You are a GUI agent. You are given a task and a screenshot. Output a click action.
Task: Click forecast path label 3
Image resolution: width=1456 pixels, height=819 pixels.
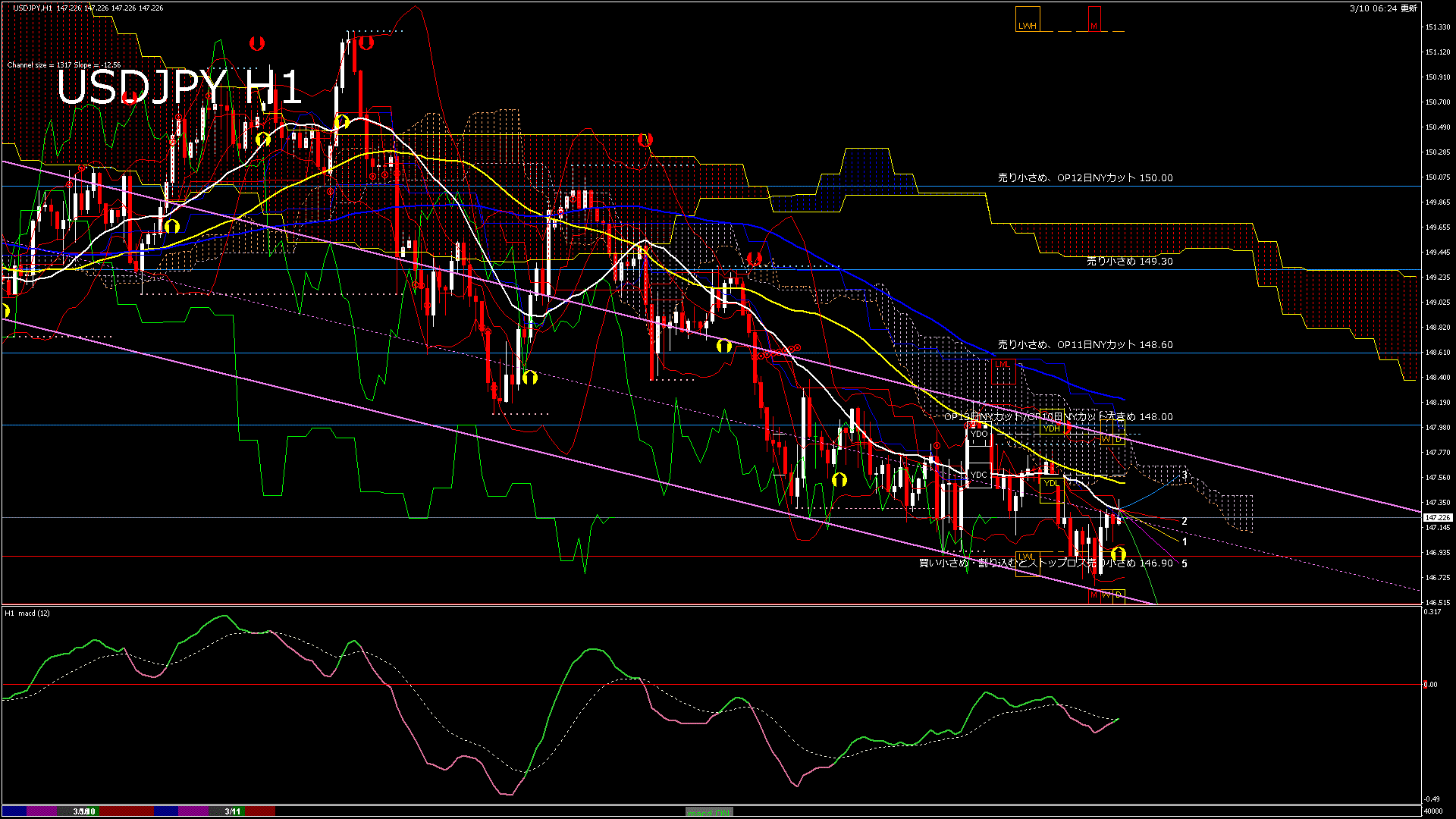pyautogui.click(x=1185, y=475)
